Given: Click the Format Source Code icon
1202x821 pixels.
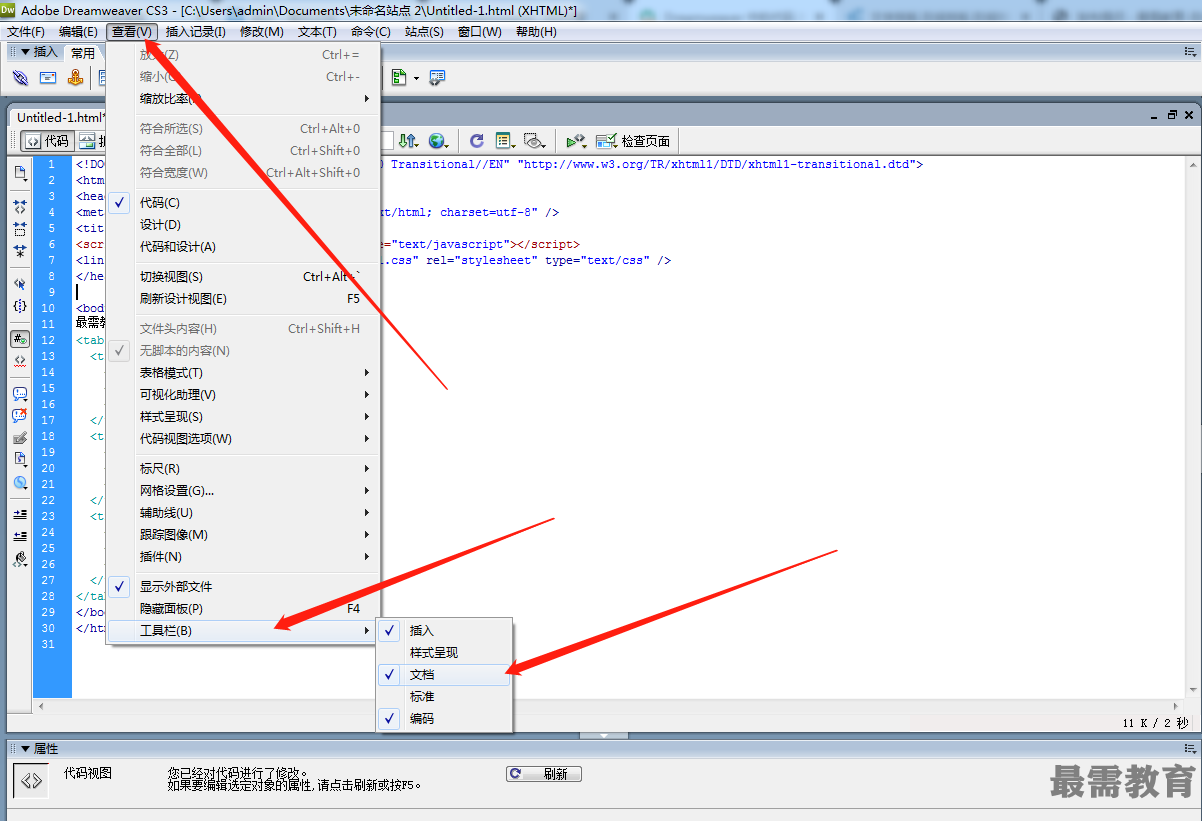Looking at the screenshot, I should (20, 560).
